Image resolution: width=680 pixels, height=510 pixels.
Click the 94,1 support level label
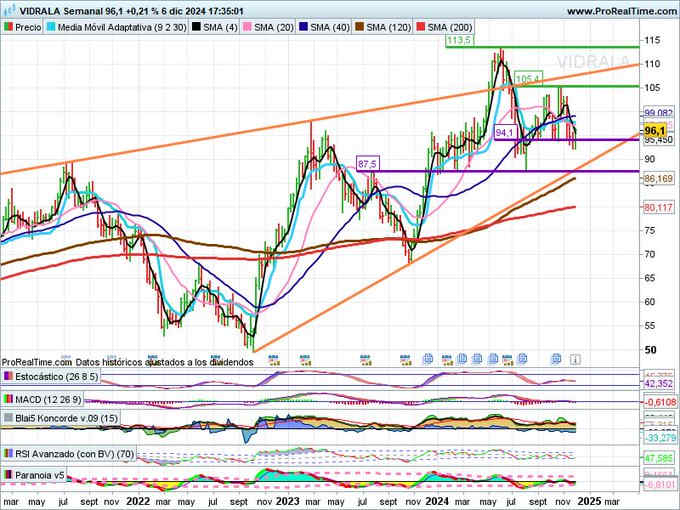(x=504, y=132)
